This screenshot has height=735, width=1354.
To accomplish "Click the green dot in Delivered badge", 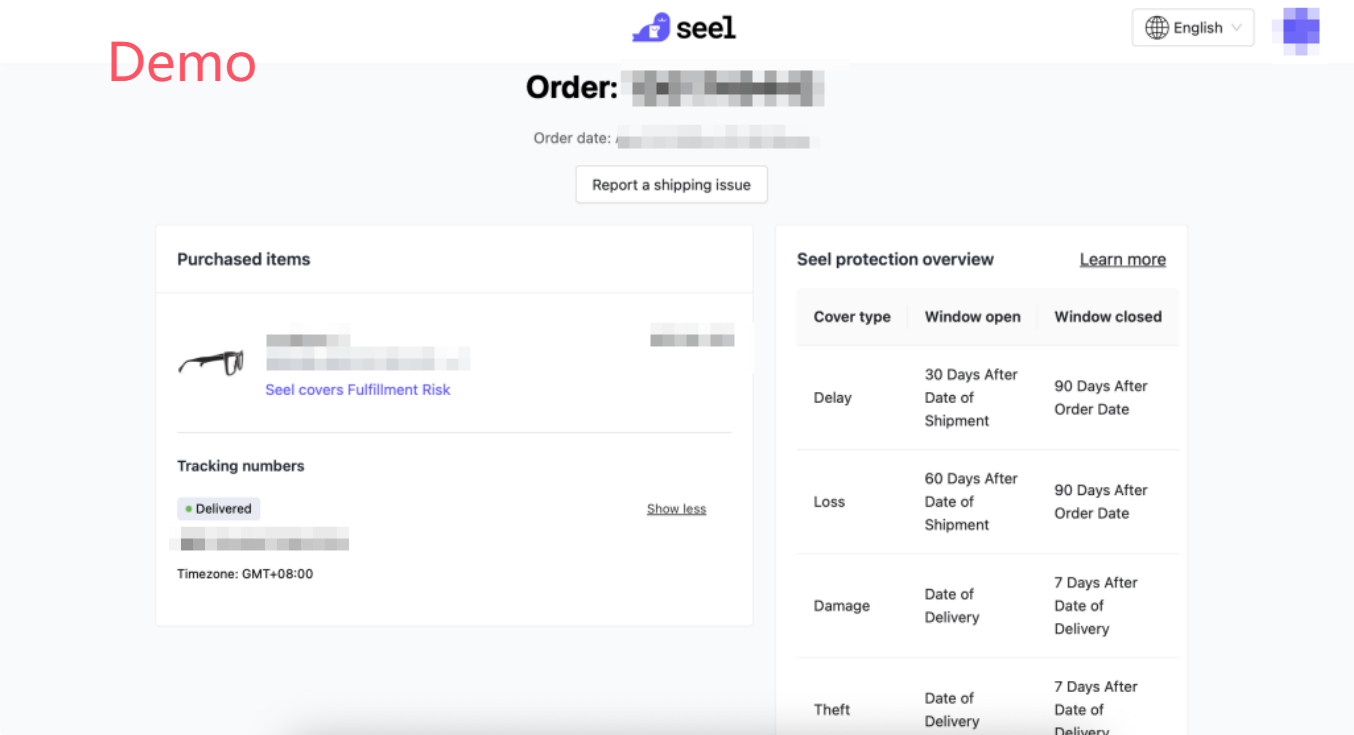I will click(x=188, y=509).
